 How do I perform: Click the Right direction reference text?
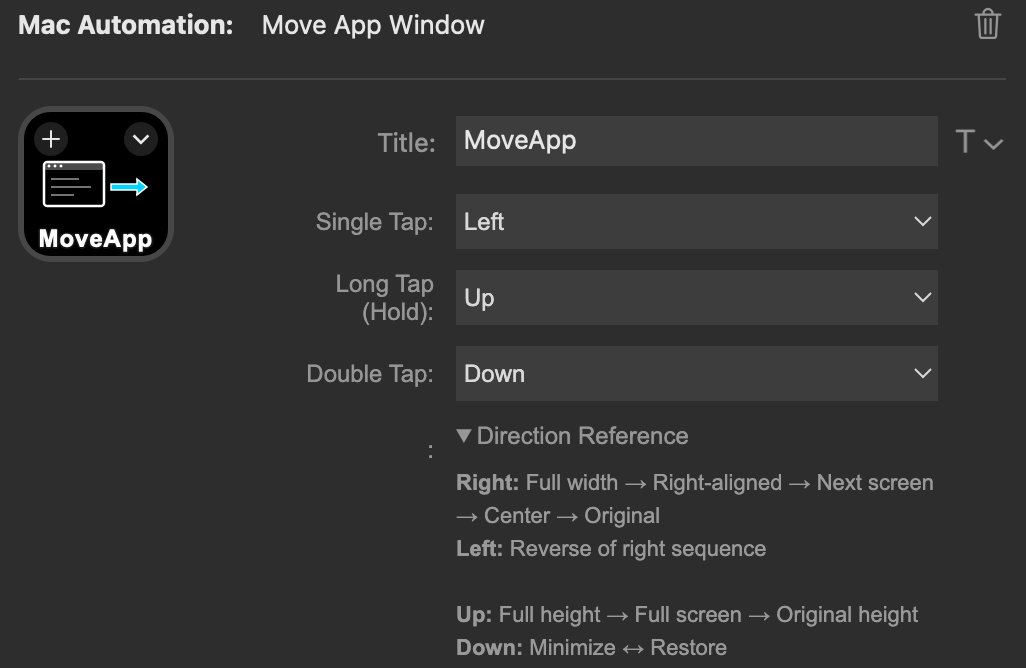click(486, 482)
